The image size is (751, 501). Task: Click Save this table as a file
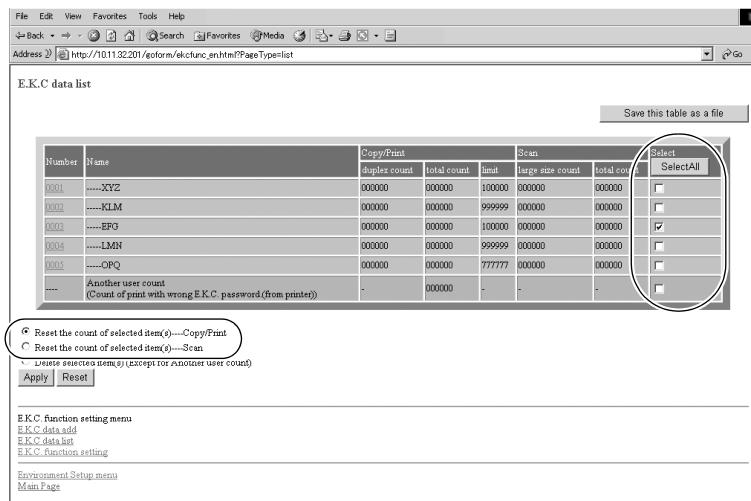click(673, 114)
